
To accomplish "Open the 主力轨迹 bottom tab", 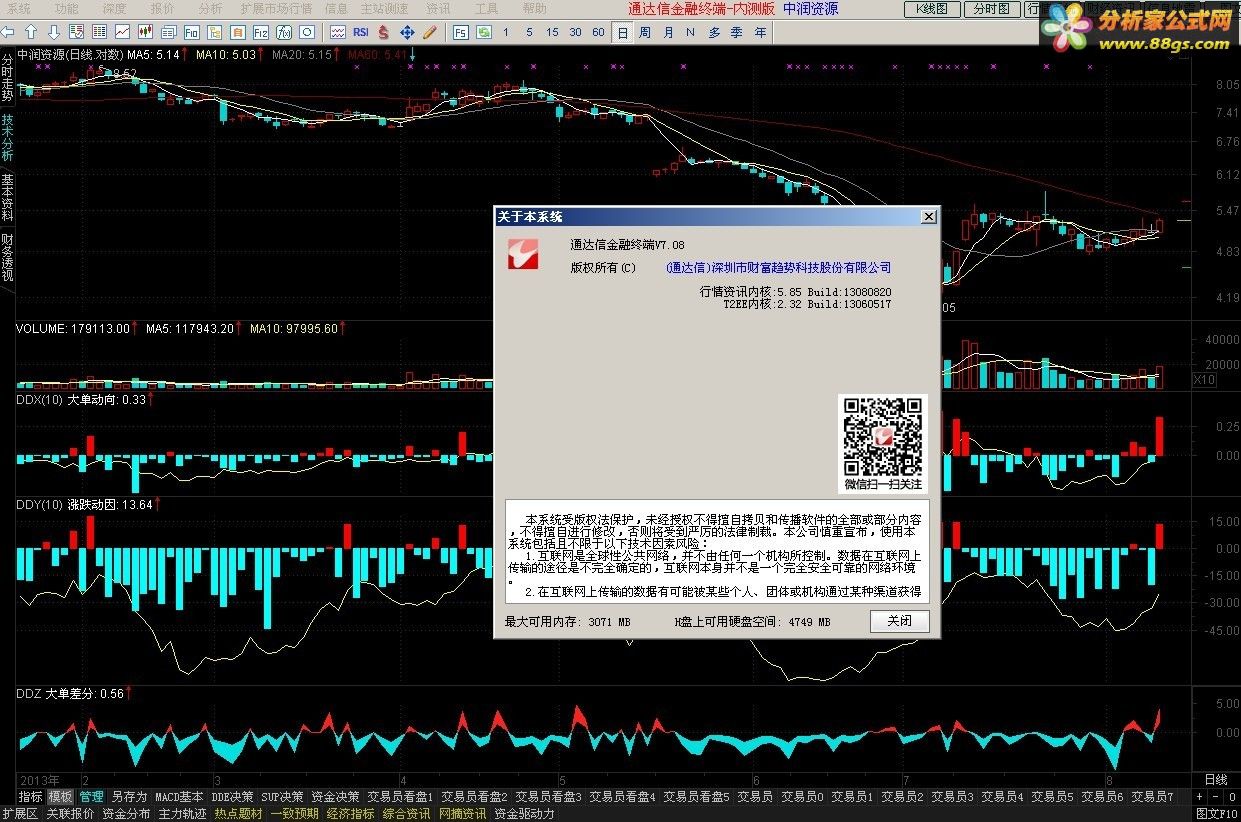I will (182, 814).
